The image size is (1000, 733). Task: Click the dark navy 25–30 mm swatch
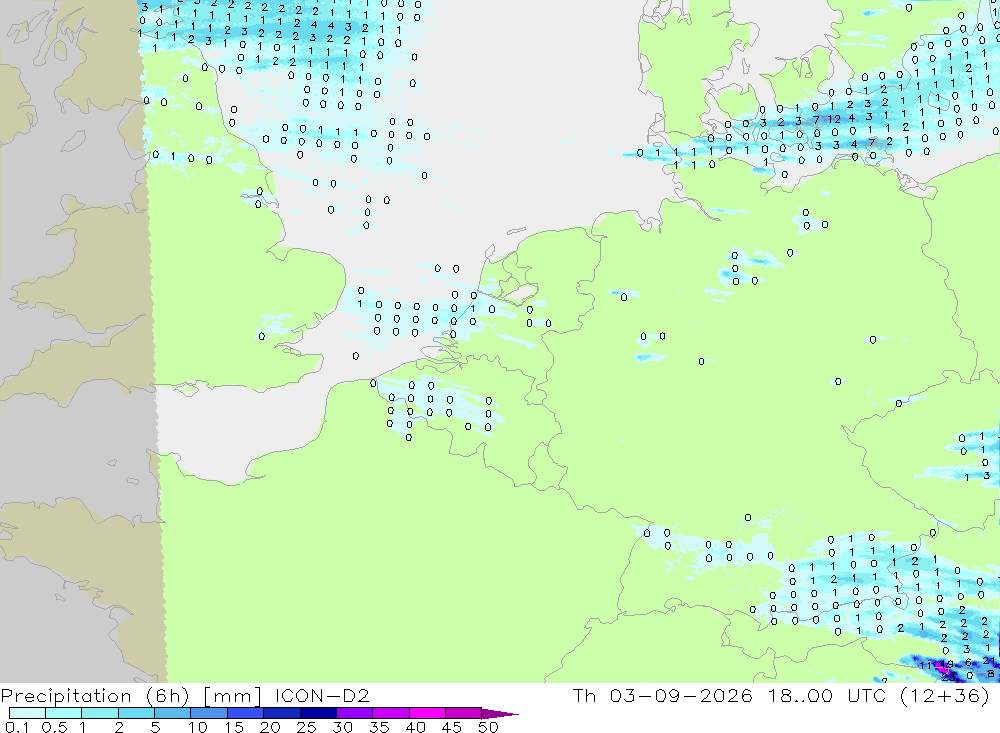[x=318, y=713]
